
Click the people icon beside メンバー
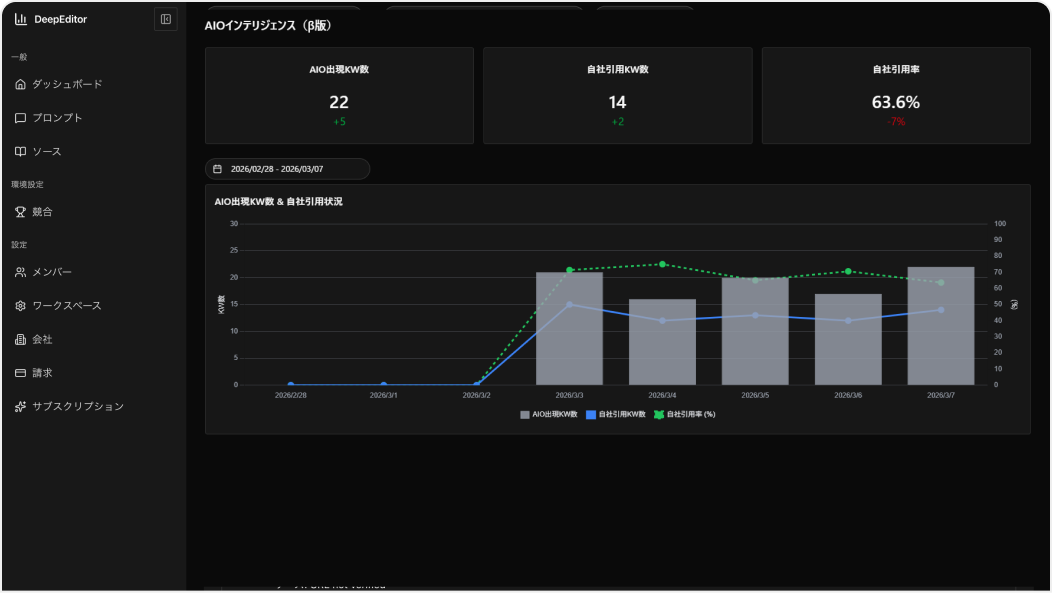pos(21,272)
